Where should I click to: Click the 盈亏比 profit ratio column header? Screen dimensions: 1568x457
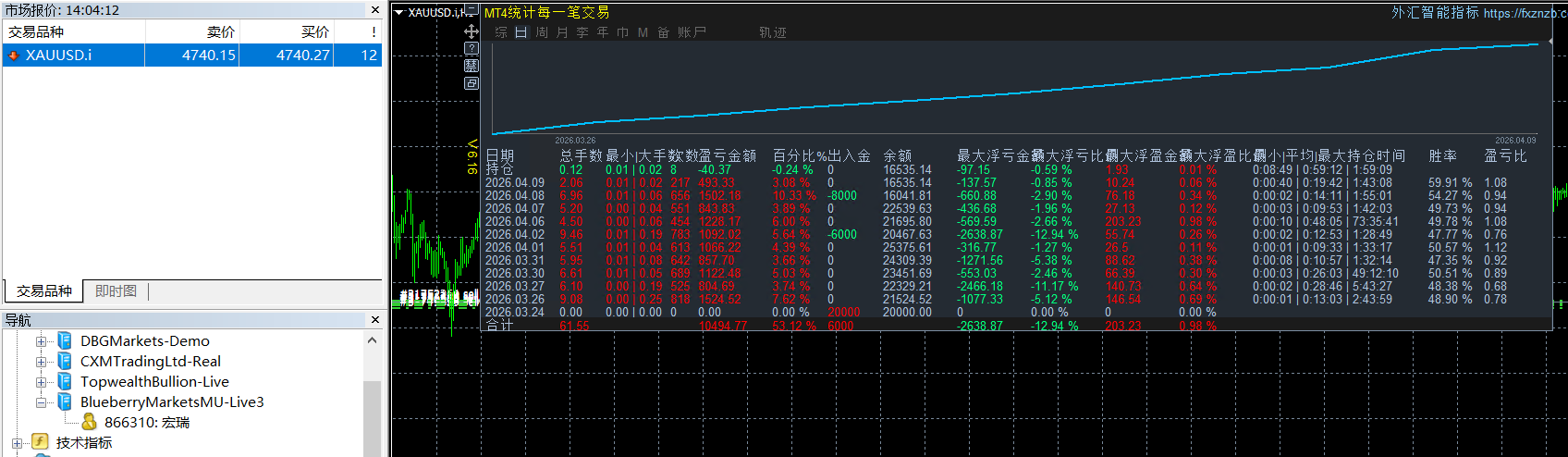(x=1506, y=156)
